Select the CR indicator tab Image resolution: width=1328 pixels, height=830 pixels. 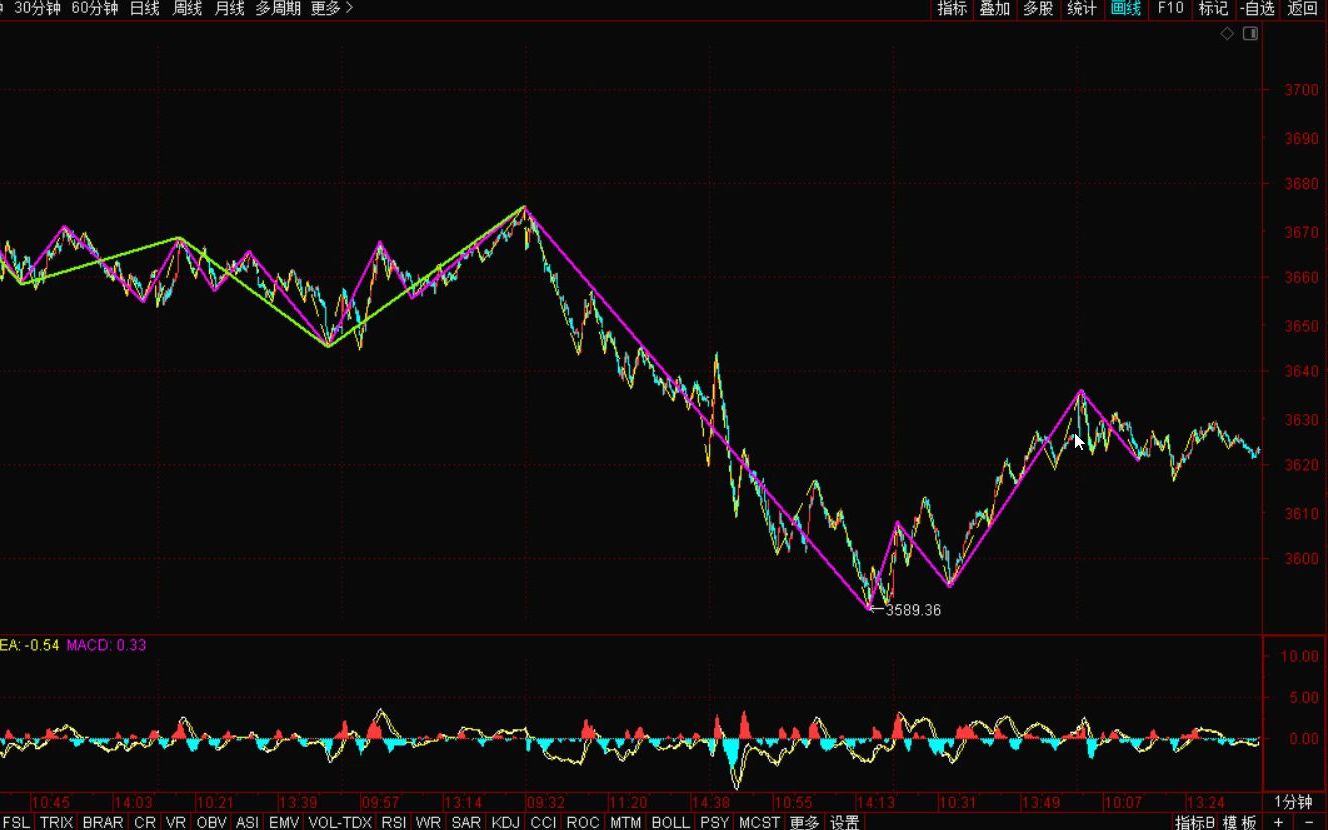(x=145, y=822)
